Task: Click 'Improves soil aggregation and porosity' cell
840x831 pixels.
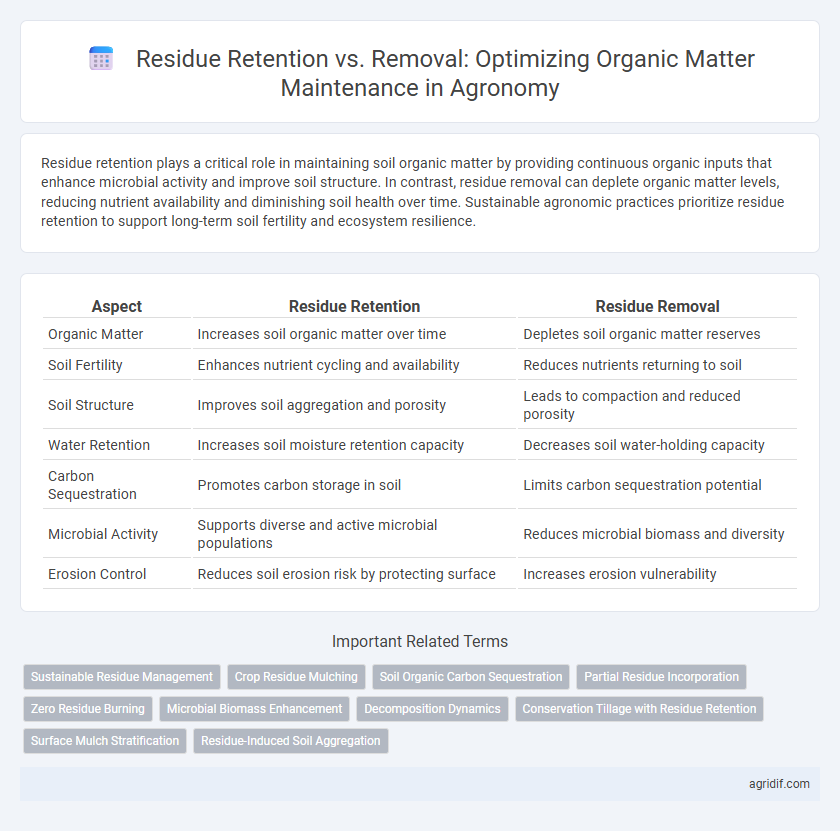Action: click(354, 405)
